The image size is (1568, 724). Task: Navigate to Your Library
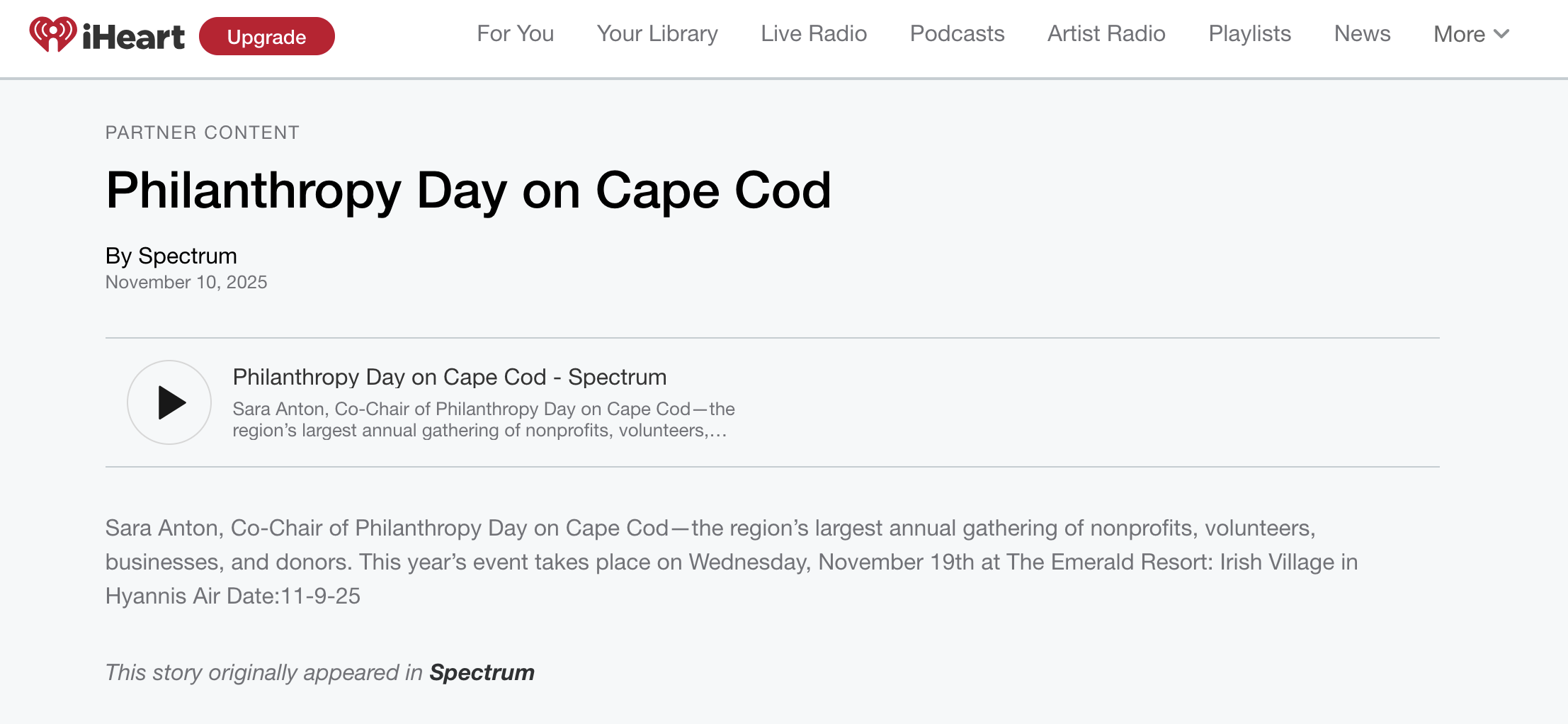[657, 33]
